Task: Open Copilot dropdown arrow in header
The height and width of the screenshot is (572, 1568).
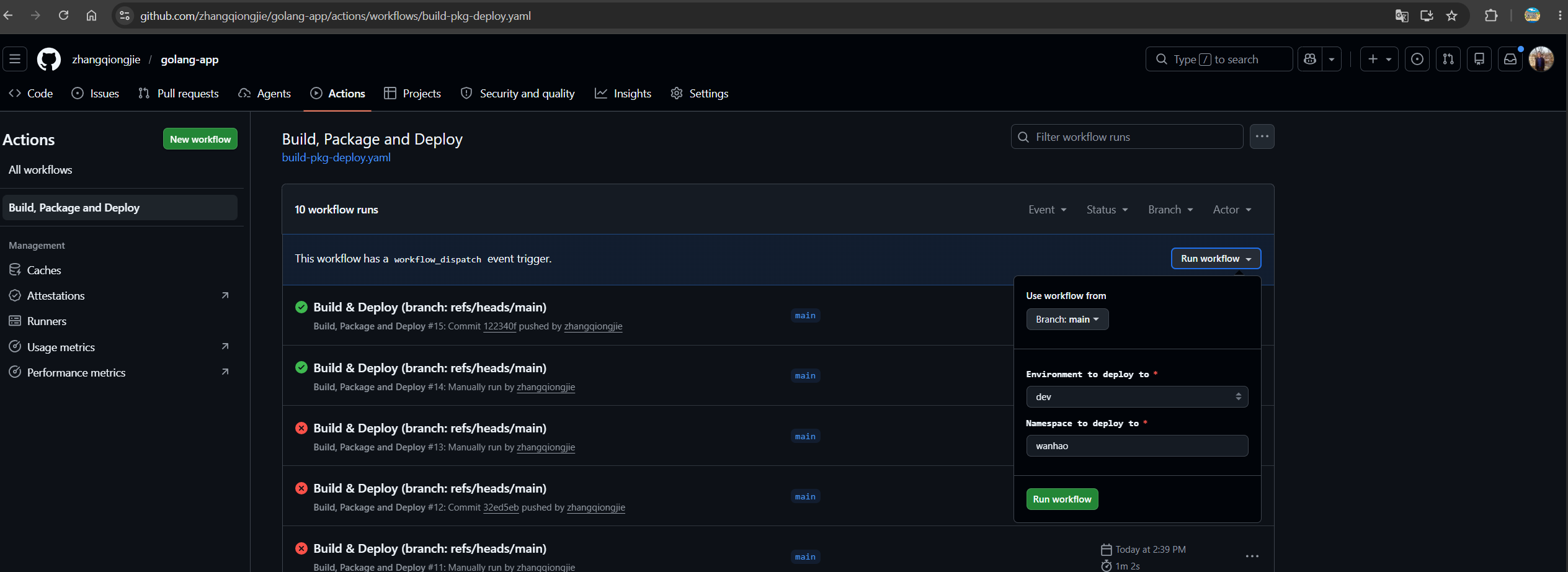Action: click(1332, 59)
